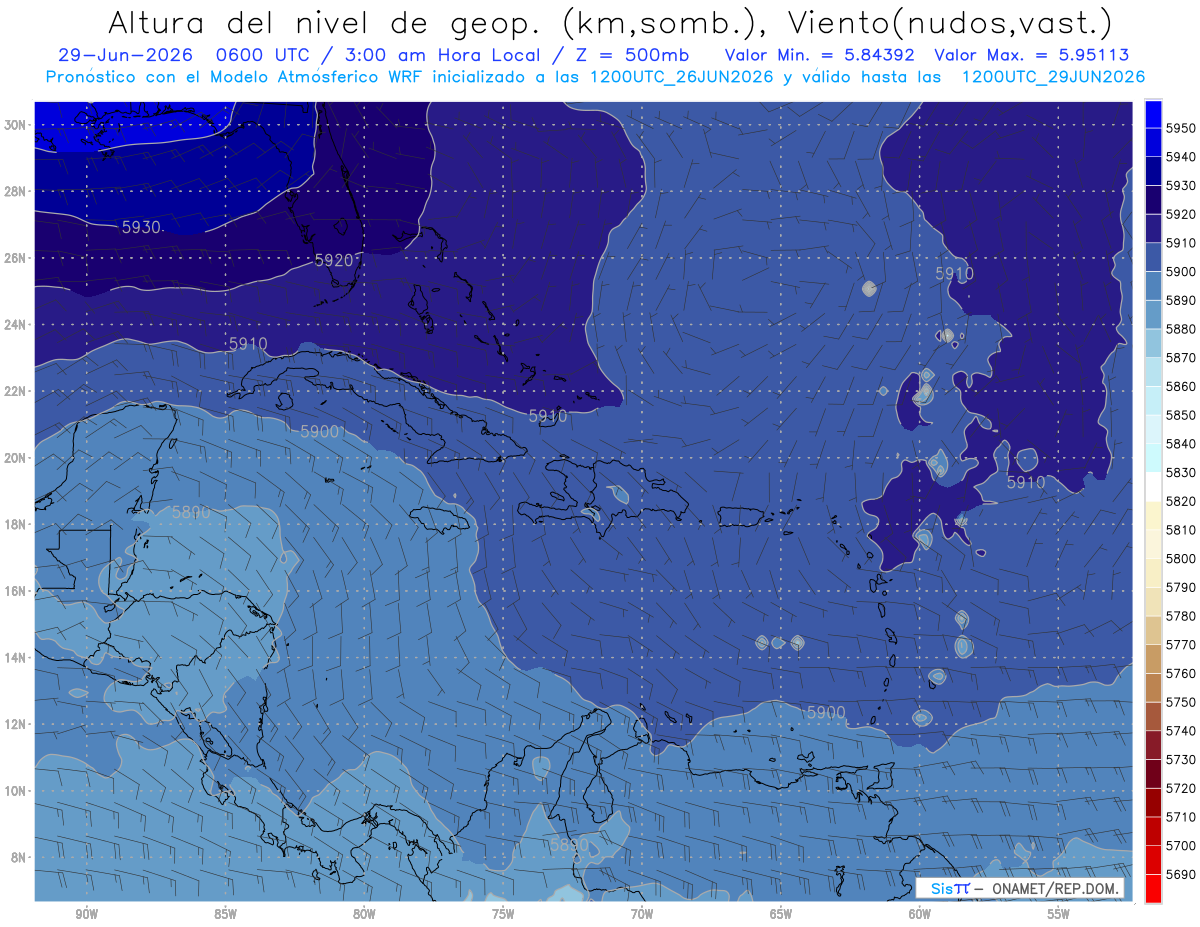The height and width of the screenshot is (927, 1200).
Task: Click the 28N latitude axis label
Action: [x=16, y=191]
